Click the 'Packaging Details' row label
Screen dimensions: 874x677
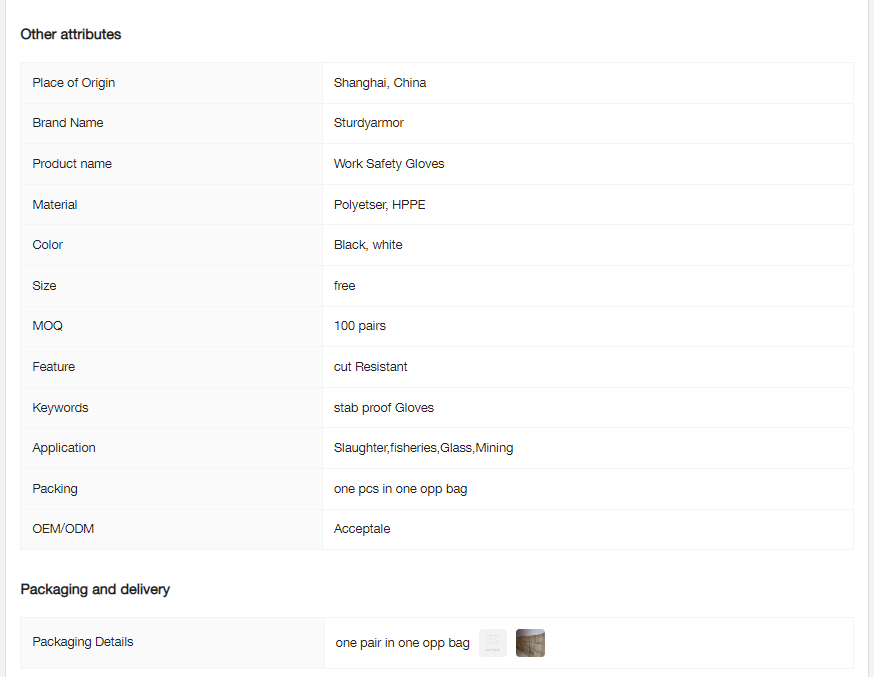[83, 642]
